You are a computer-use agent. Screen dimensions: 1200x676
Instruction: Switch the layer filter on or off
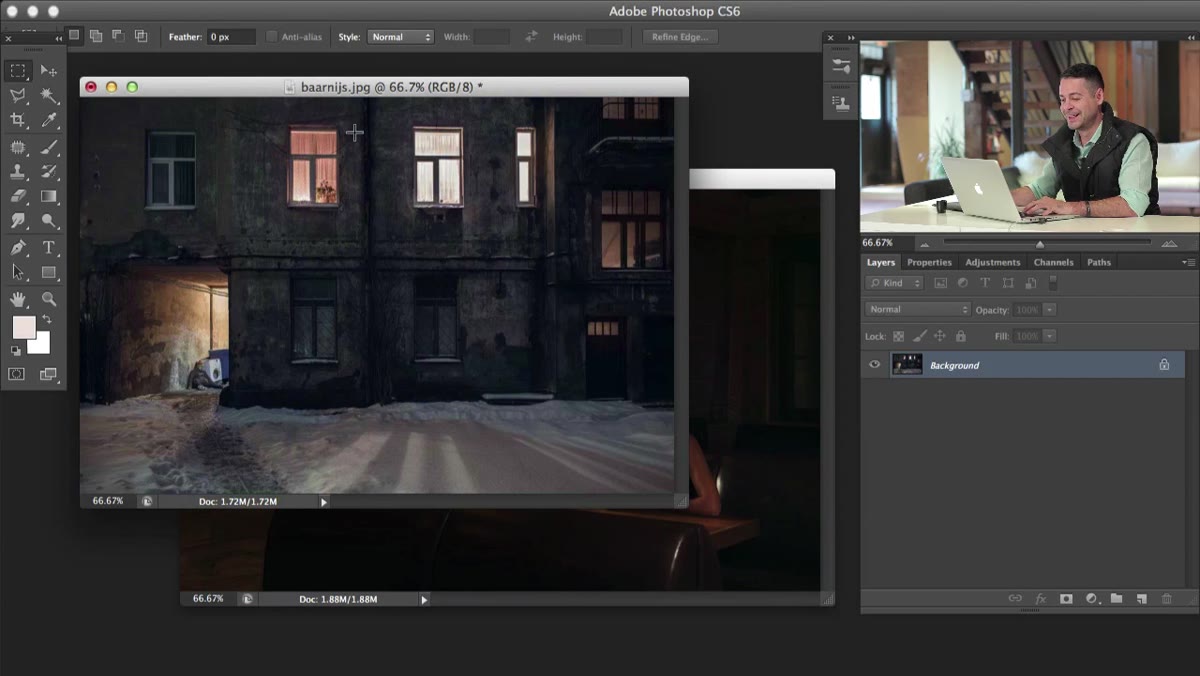click(1053, 283)
